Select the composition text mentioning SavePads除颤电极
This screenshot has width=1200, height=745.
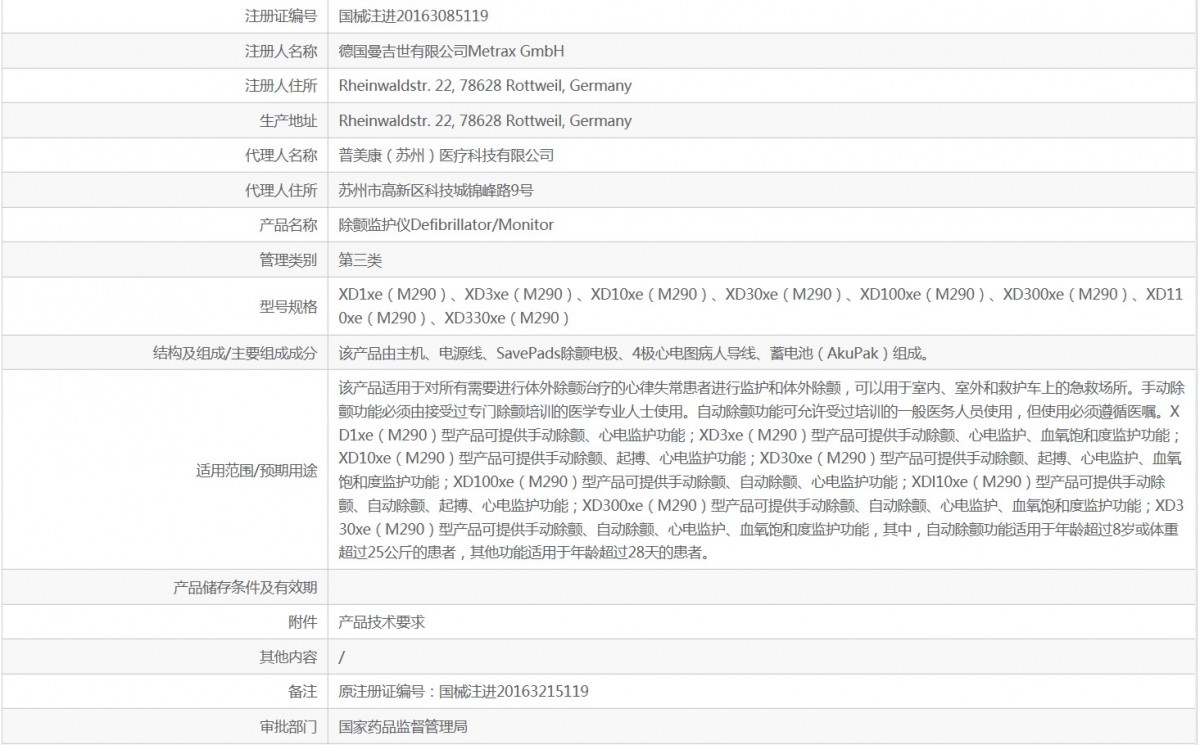pyautogui.click(x=635, y=352)
